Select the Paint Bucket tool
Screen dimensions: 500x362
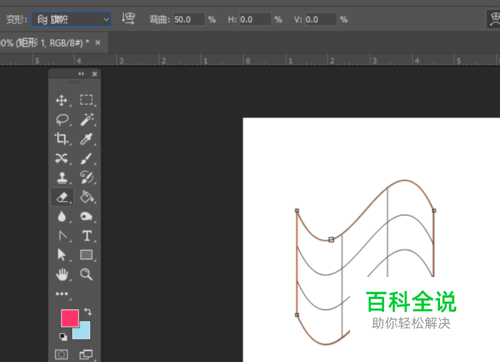click(87, 197)
